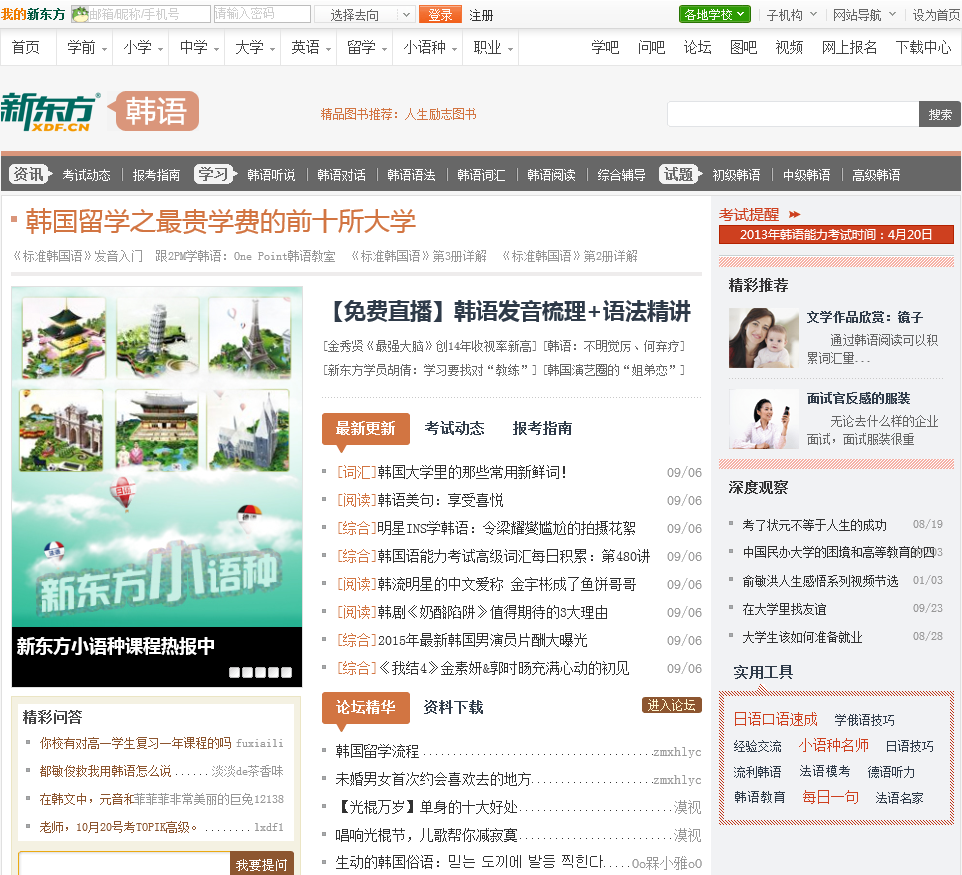
Task: Open the 新东方小语种 banner image
Action: click(x=157, y=457)
